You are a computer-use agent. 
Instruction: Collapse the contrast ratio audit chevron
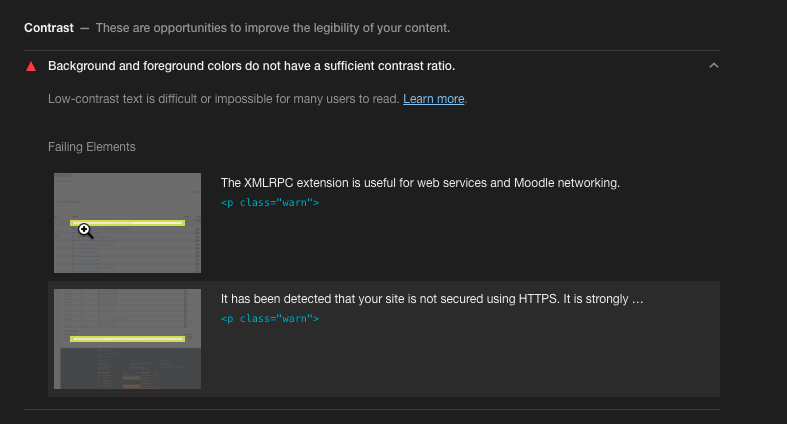(x=713, y=66)
